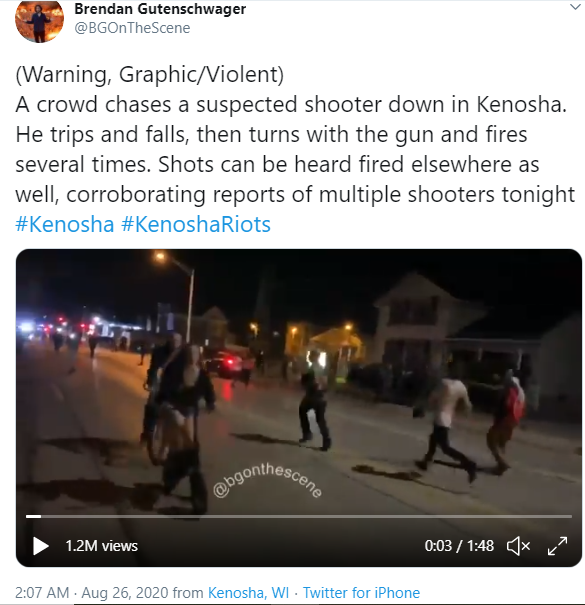The height and width of the screenshot is (605, 585).
Task: Open the tweet timestamp 2:07 AM
Action: 42,592
